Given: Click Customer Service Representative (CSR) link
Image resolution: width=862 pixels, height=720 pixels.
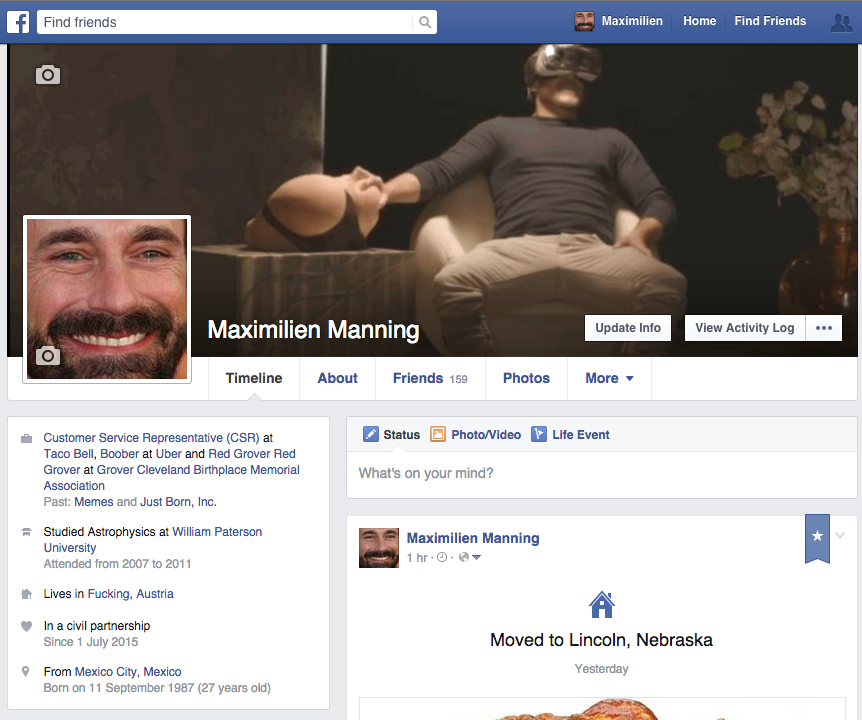Looking at the screenshot, I should click(x=151, y=437).
